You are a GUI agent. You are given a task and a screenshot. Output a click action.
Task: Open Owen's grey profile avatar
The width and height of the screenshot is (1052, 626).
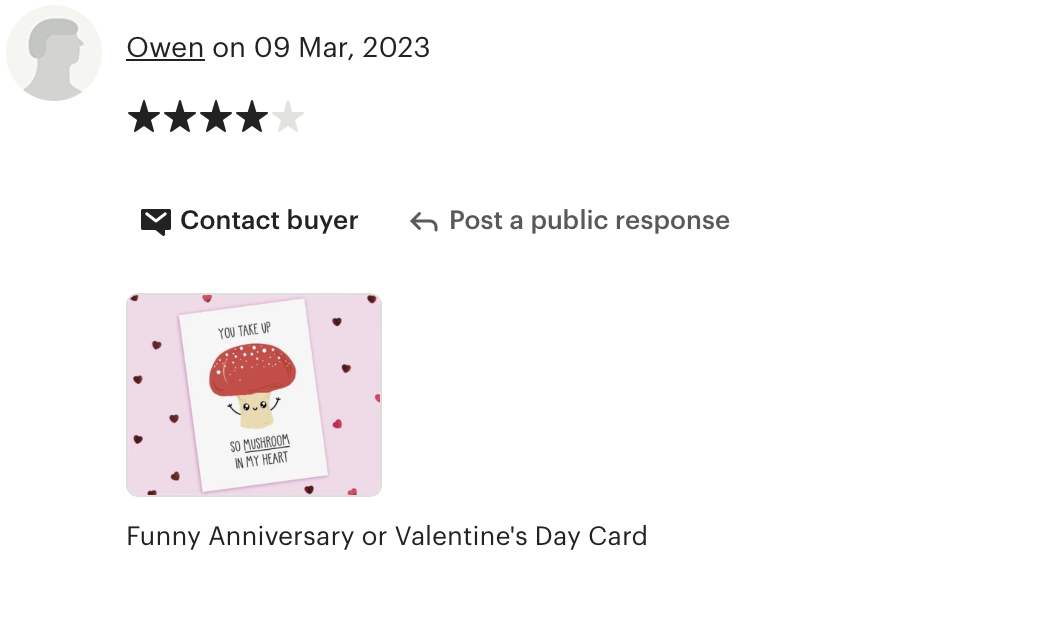[54, 53]
